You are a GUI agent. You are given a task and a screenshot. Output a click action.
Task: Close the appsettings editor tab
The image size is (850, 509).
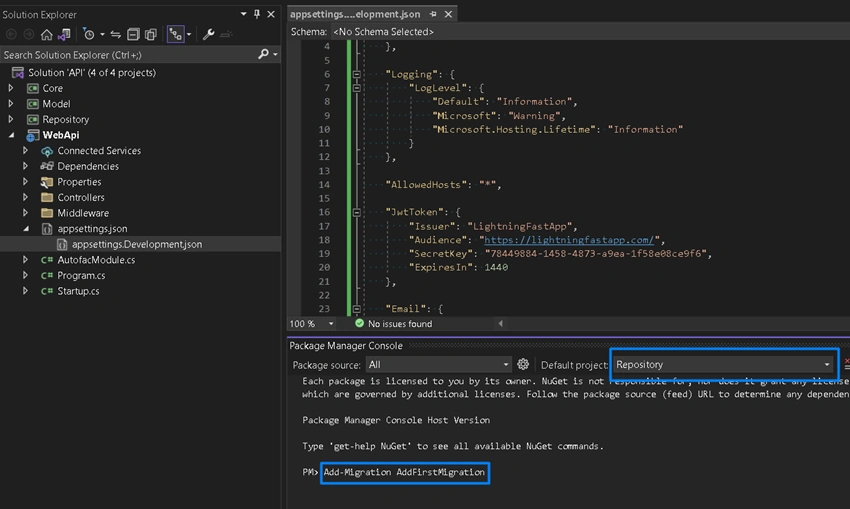tap(448, 14)
